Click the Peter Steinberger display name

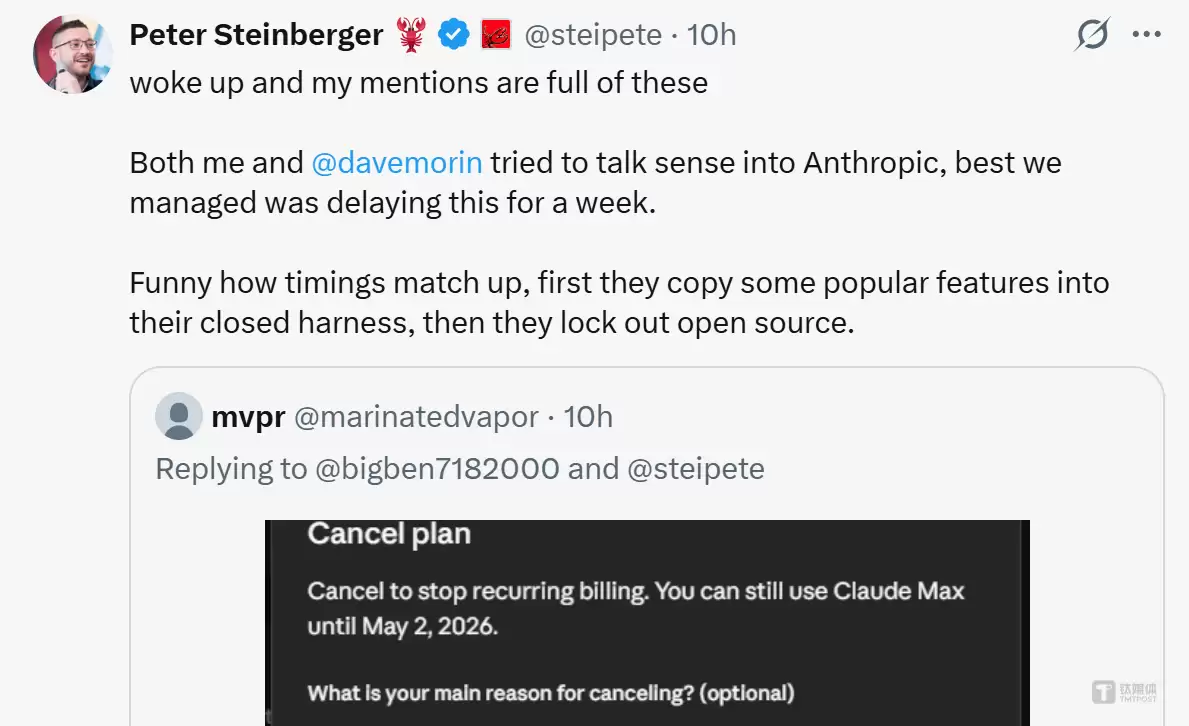tap(256, 33)
